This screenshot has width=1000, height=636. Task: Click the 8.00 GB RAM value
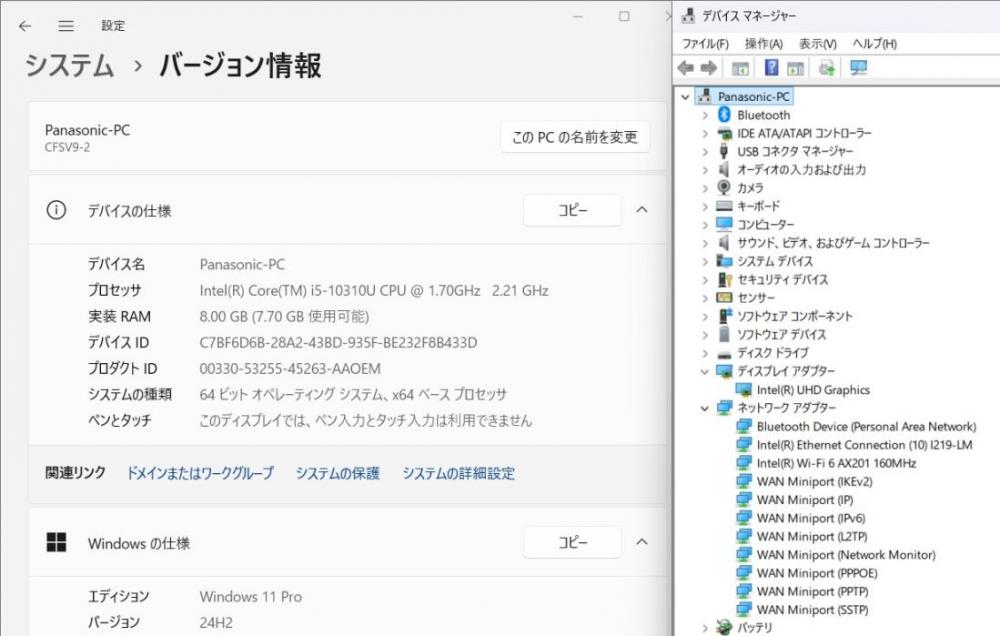(x=284, y=316)
